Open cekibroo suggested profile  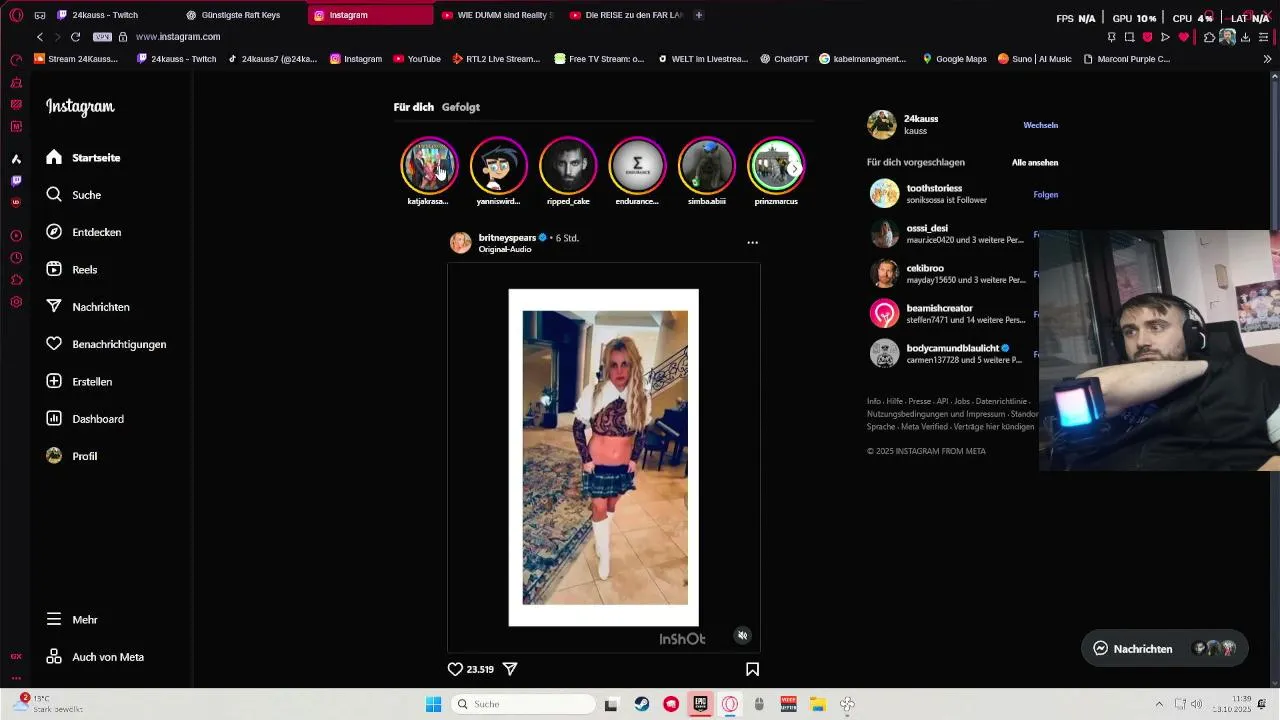click(x=925, y=268)
